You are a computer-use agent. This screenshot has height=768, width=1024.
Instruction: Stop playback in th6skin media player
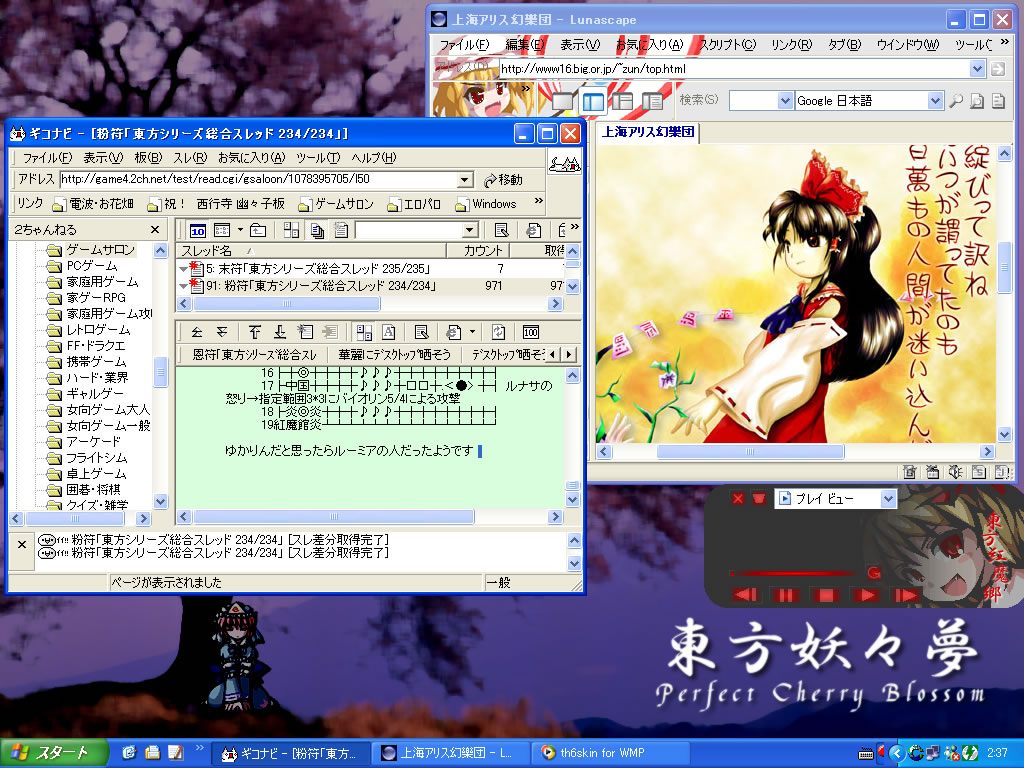(x=825, y=595)
